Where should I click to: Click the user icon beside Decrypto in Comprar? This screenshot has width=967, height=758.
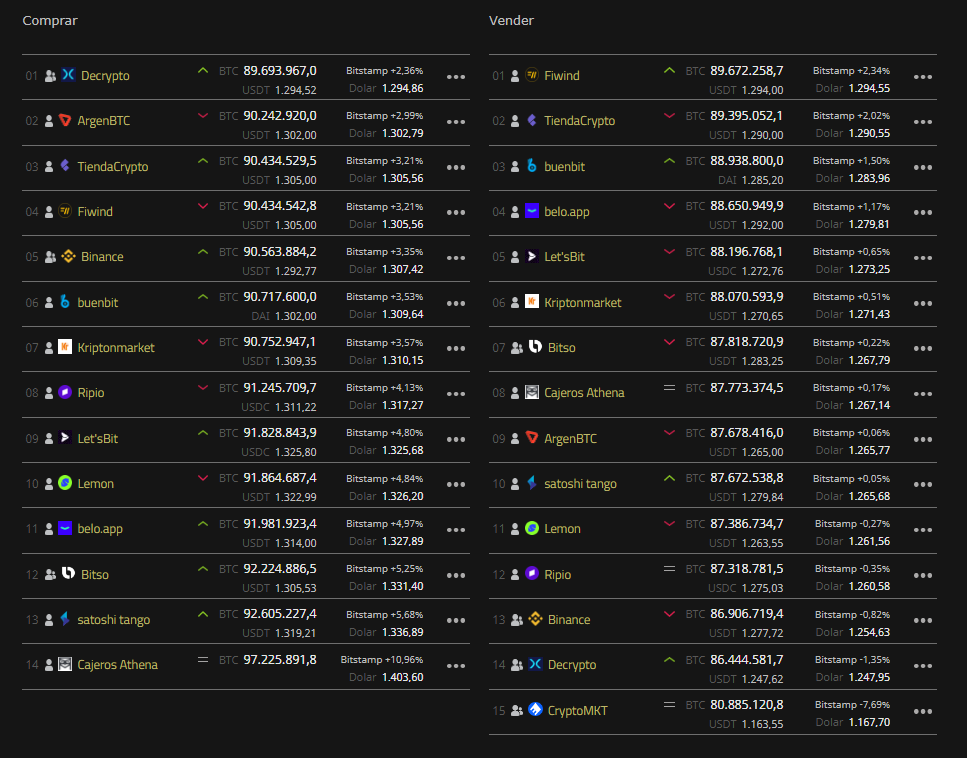pyautogui.click(x=51, y=76)
